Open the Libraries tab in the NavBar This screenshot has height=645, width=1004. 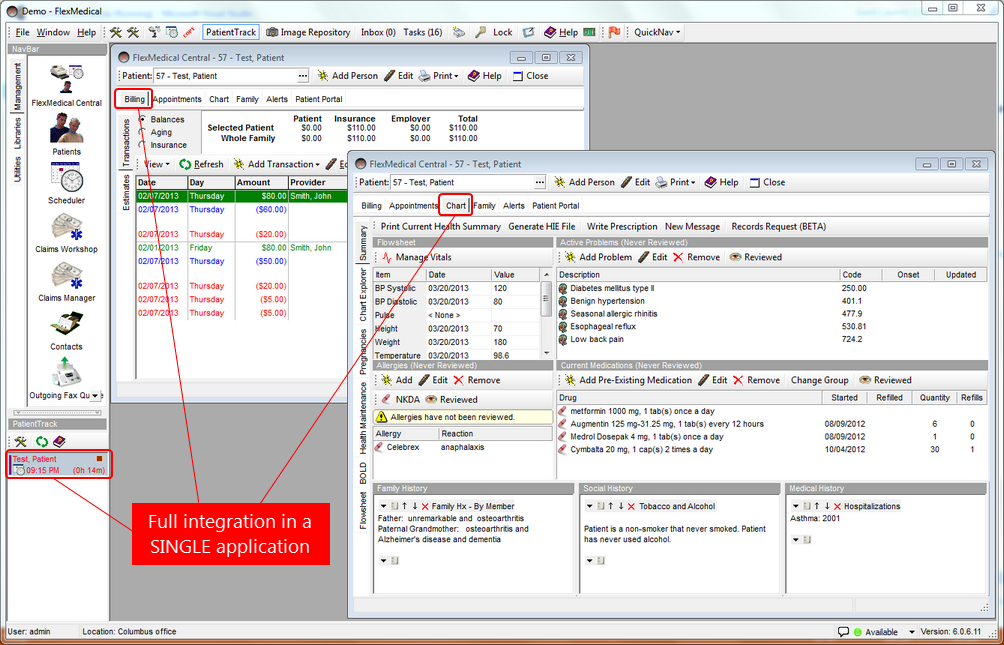(17, 131)
